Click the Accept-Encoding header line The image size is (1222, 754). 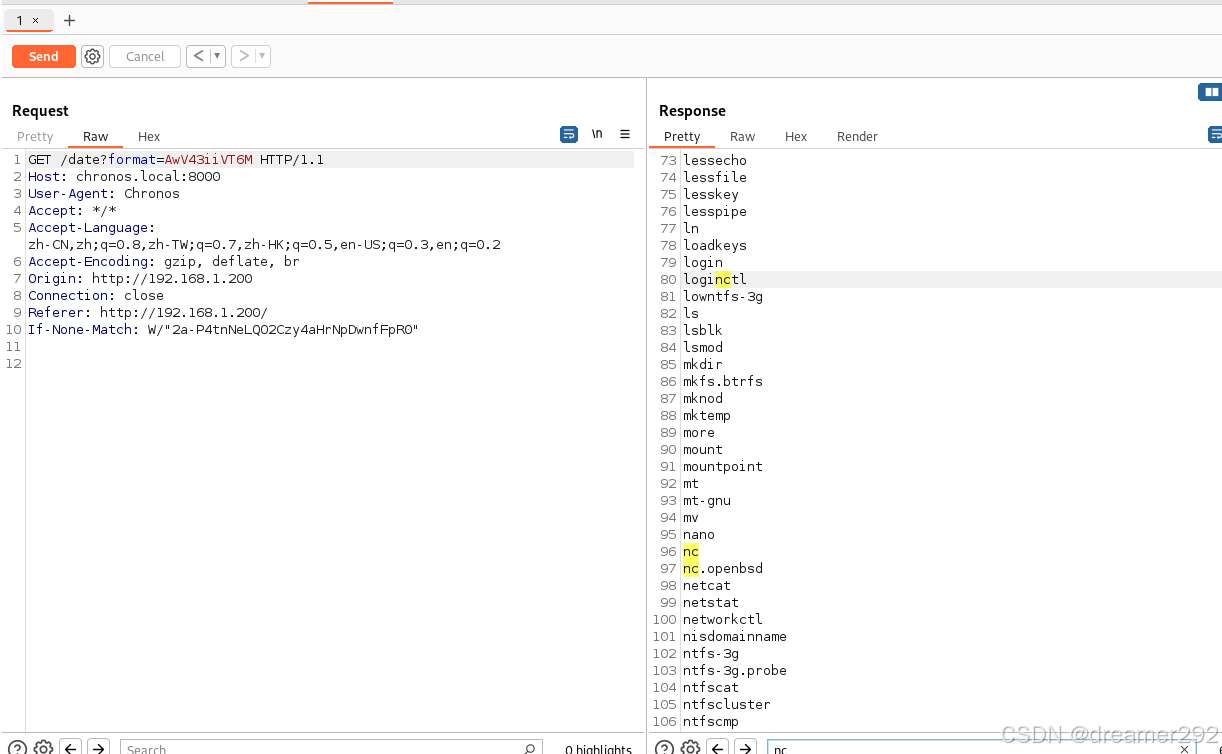(x=164, y=262)
